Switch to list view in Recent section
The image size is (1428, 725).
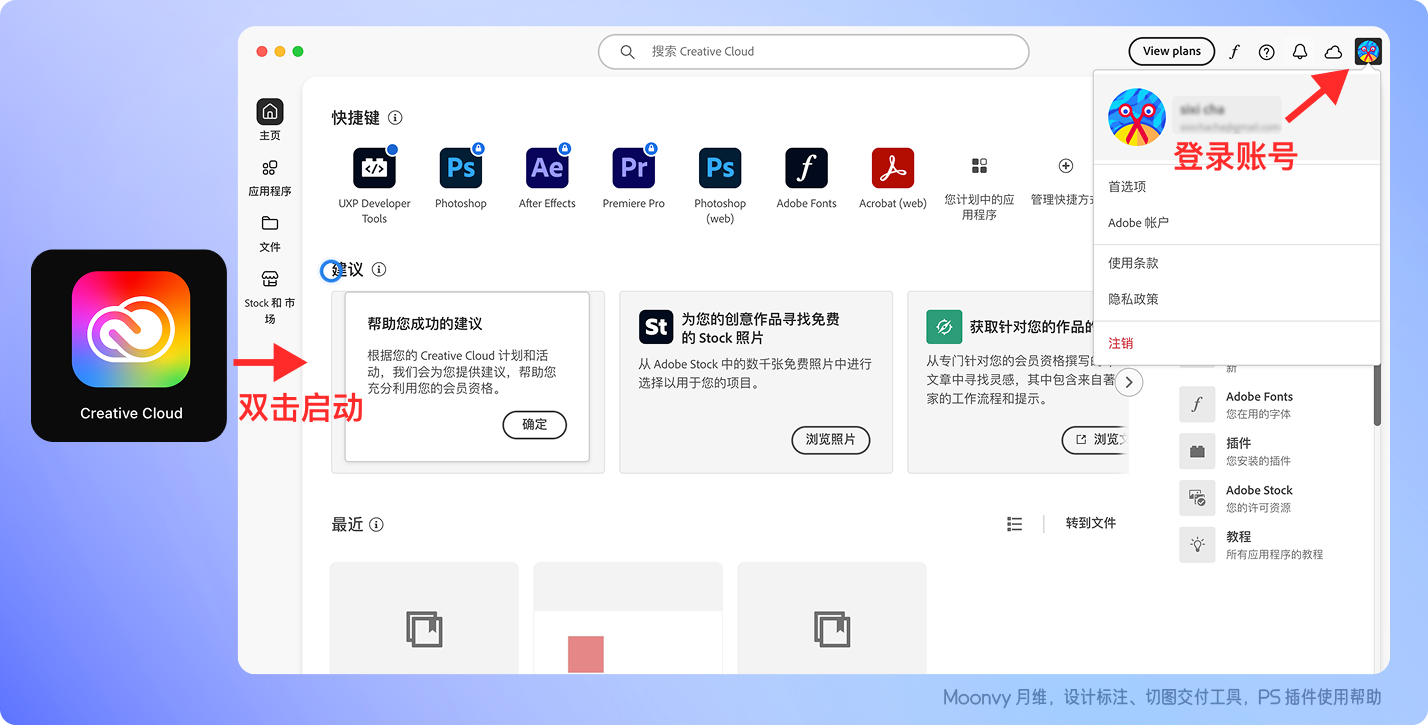coord(1015,524)
